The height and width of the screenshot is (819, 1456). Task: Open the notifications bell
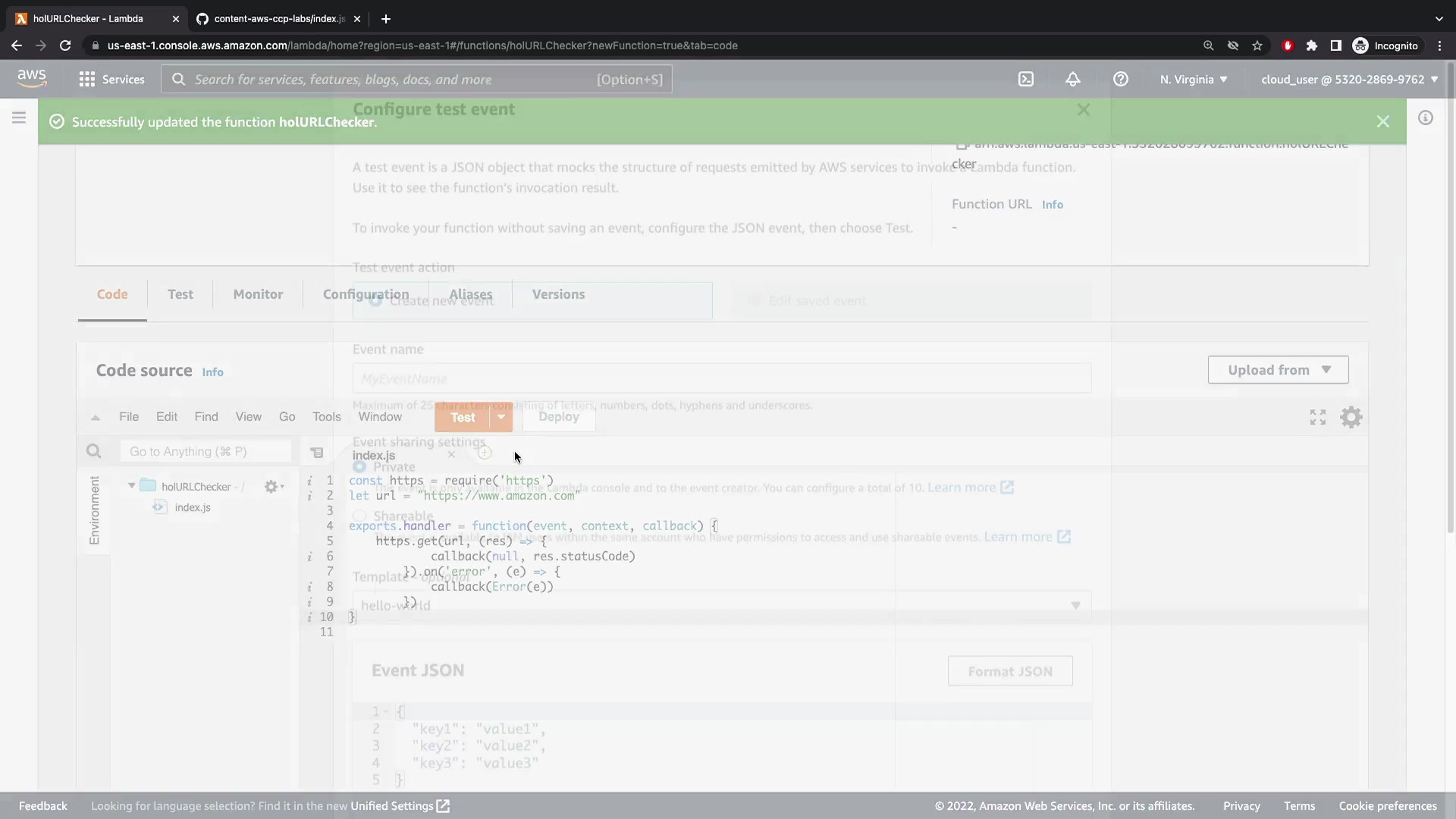[1072, 80]
